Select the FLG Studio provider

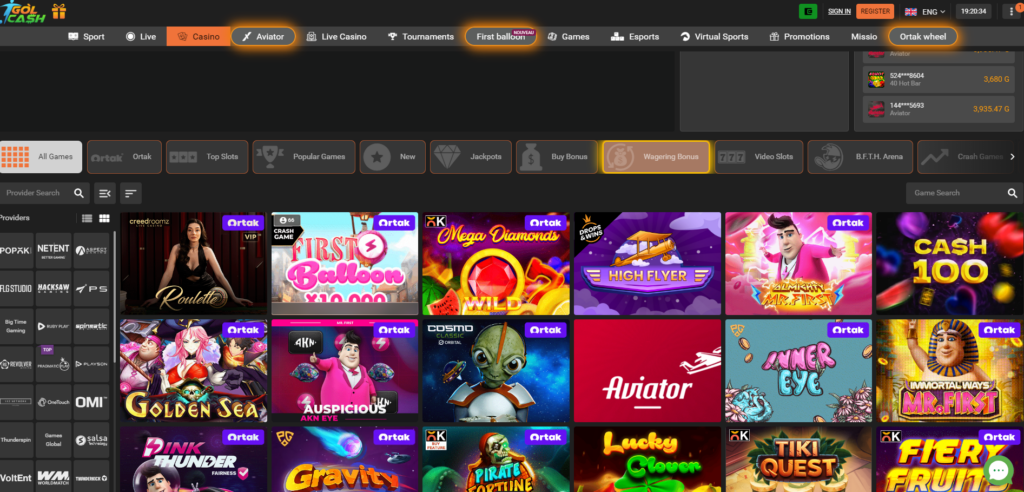(16, 289)
